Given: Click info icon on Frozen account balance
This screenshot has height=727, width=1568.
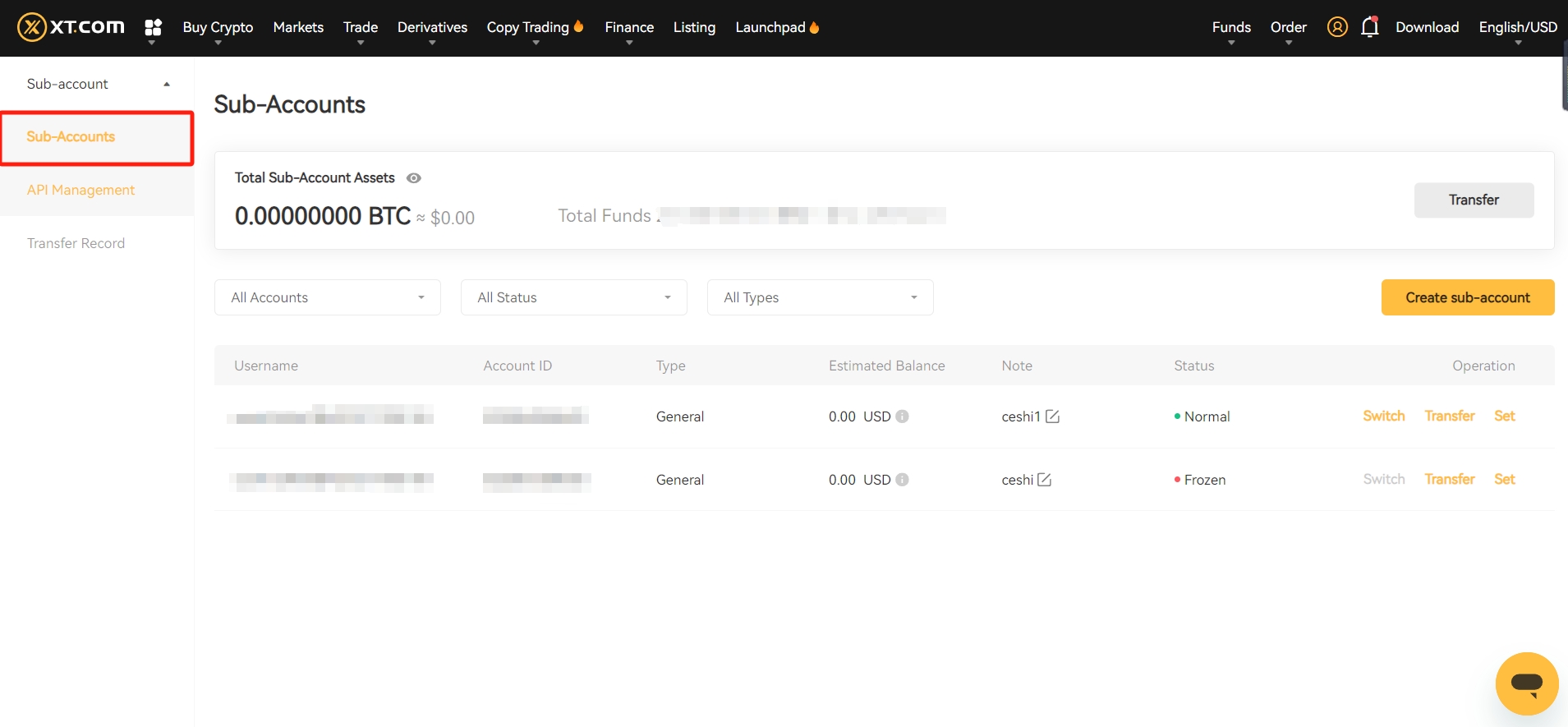Looking at the screenshot, I should click(902, 480).
